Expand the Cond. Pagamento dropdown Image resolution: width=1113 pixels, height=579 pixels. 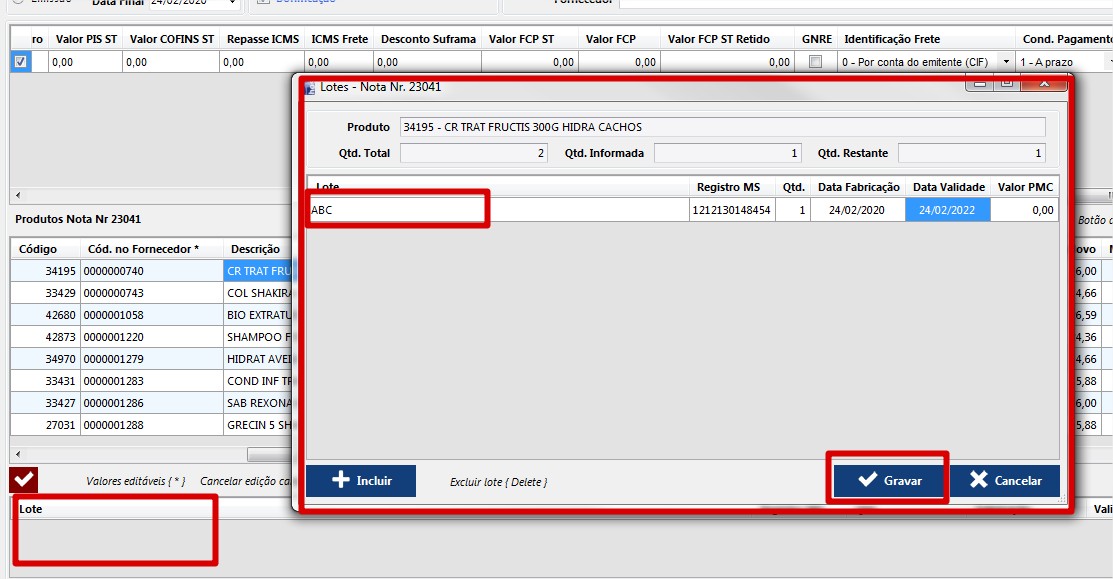tap(1109, 62)
